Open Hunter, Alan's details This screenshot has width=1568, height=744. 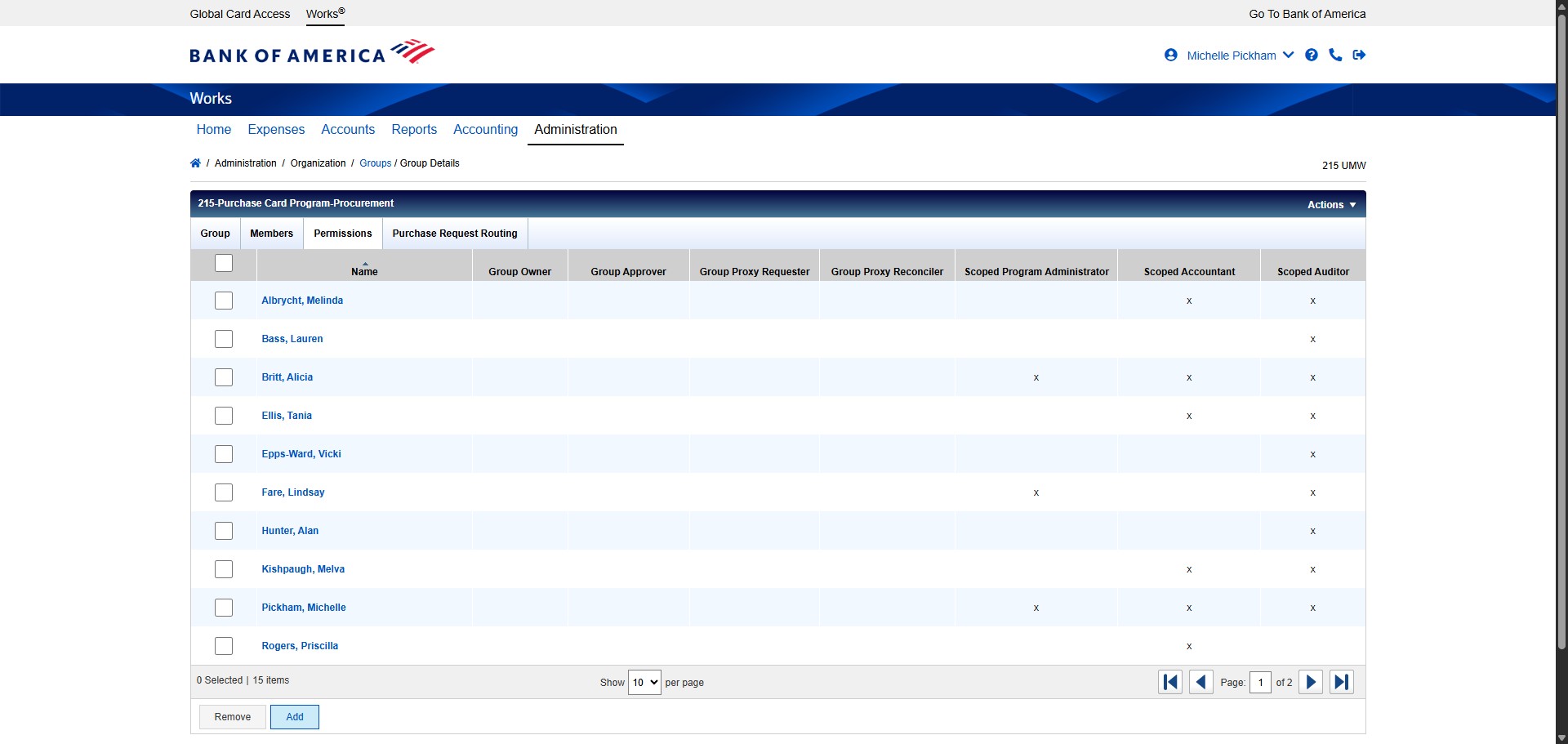click(x=290, y=531)
